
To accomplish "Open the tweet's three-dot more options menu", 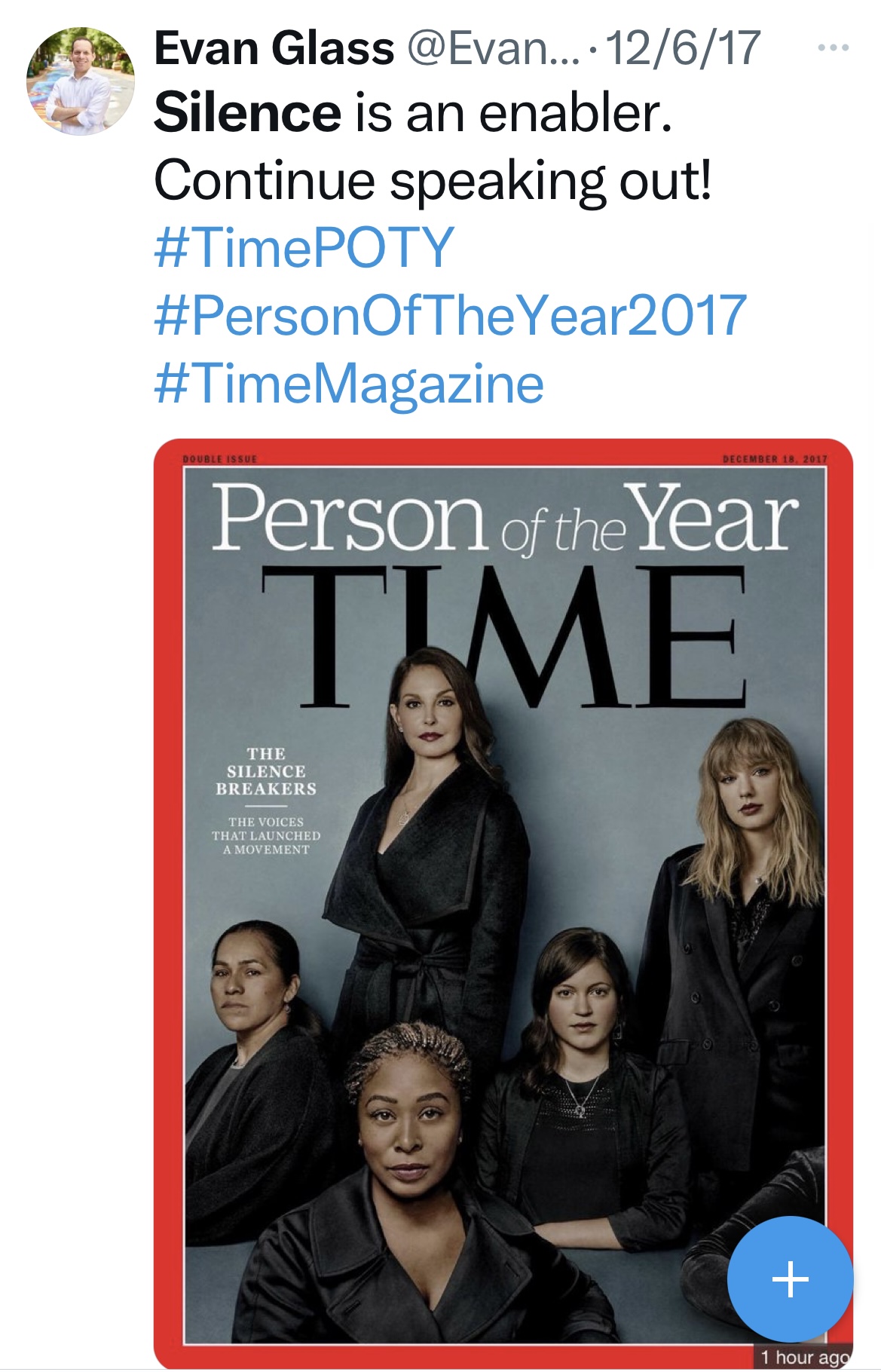I will coord(834,48).
